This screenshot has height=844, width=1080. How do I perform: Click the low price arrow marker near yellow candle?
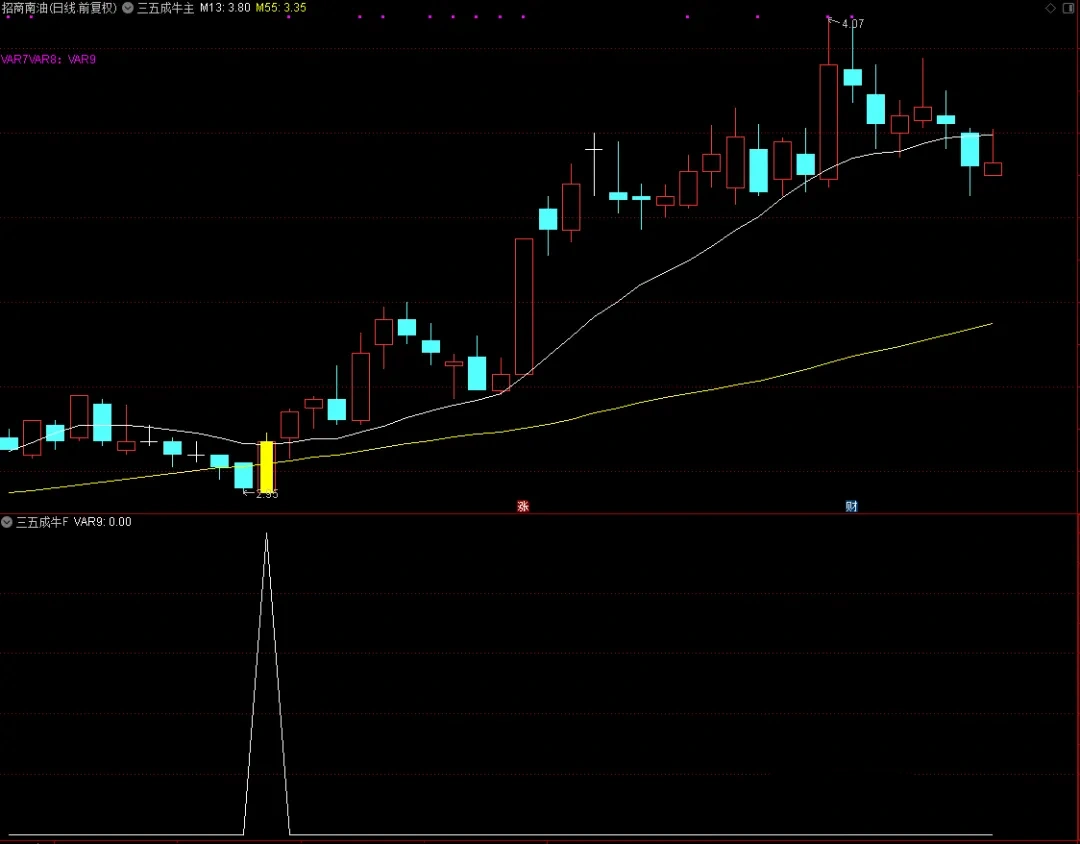(250, 493)
